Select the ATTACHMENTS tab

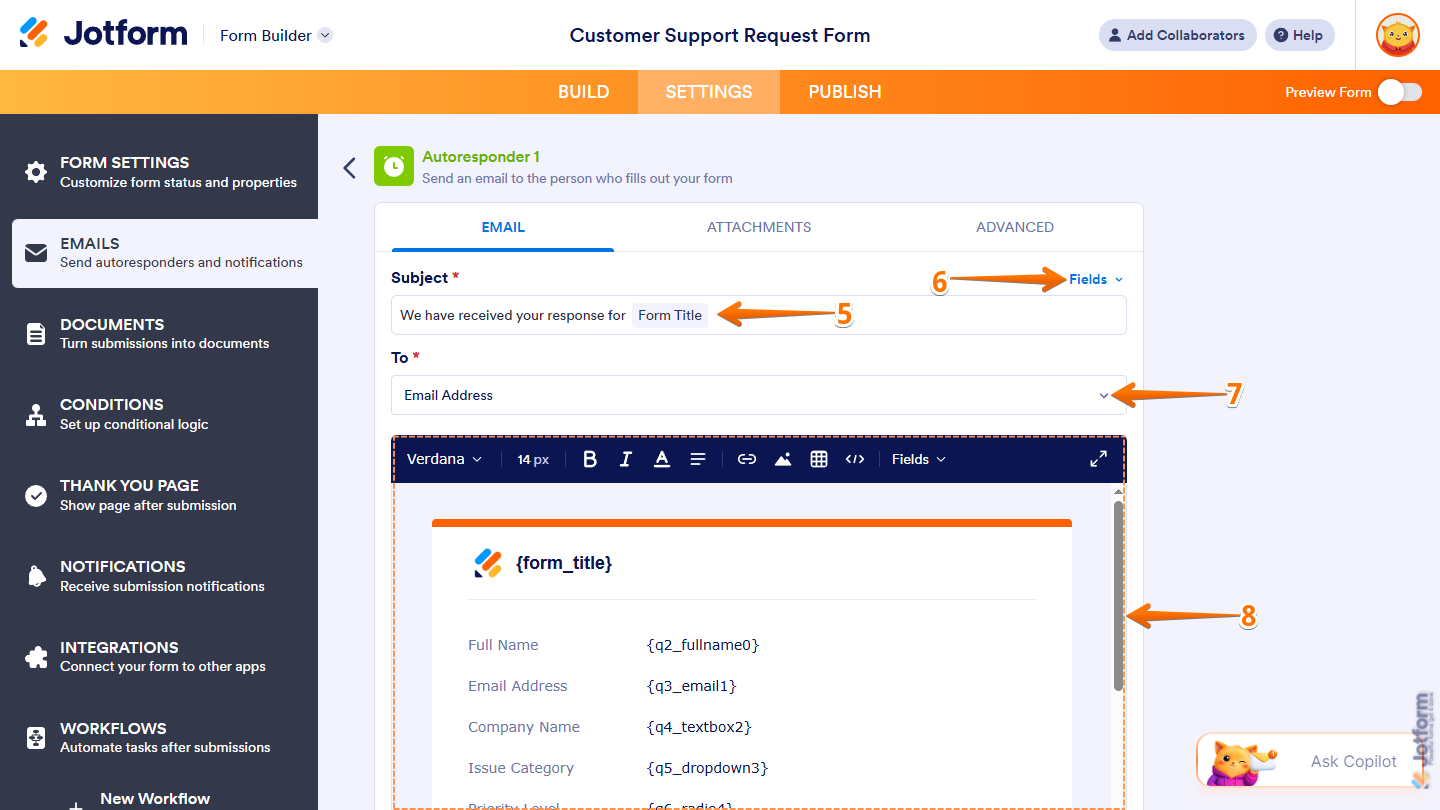tap(759, 227)
